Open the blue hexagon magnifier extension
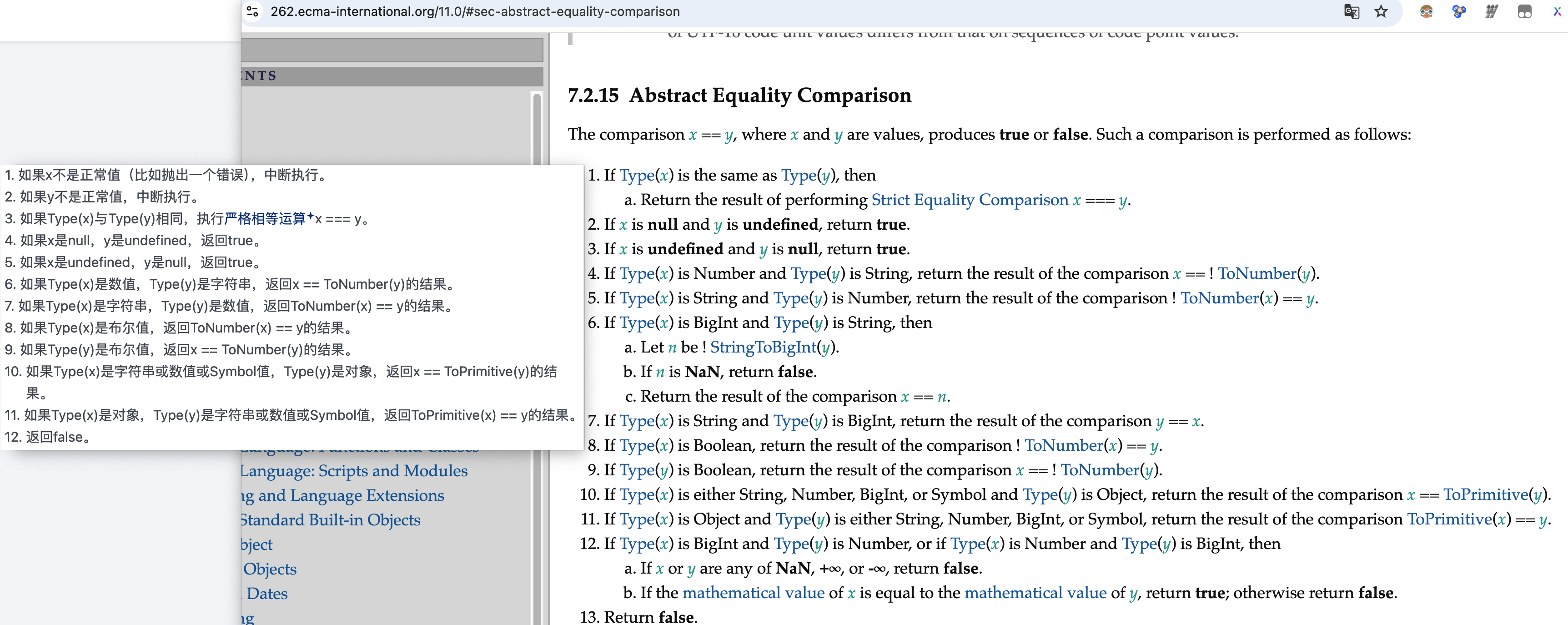This screenshot has width=1568, height=625. pos(1458,11)
